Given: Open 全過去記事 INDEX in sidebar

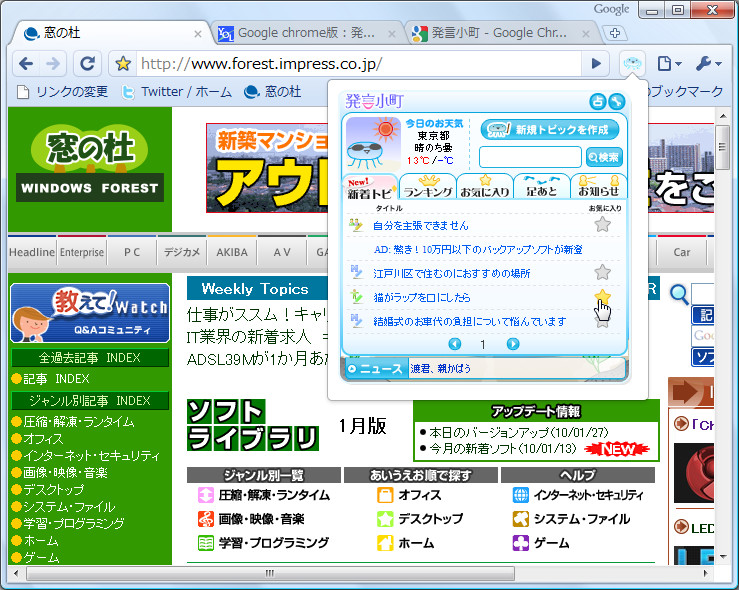Looking at the screenshot, I should click(90, 358).
